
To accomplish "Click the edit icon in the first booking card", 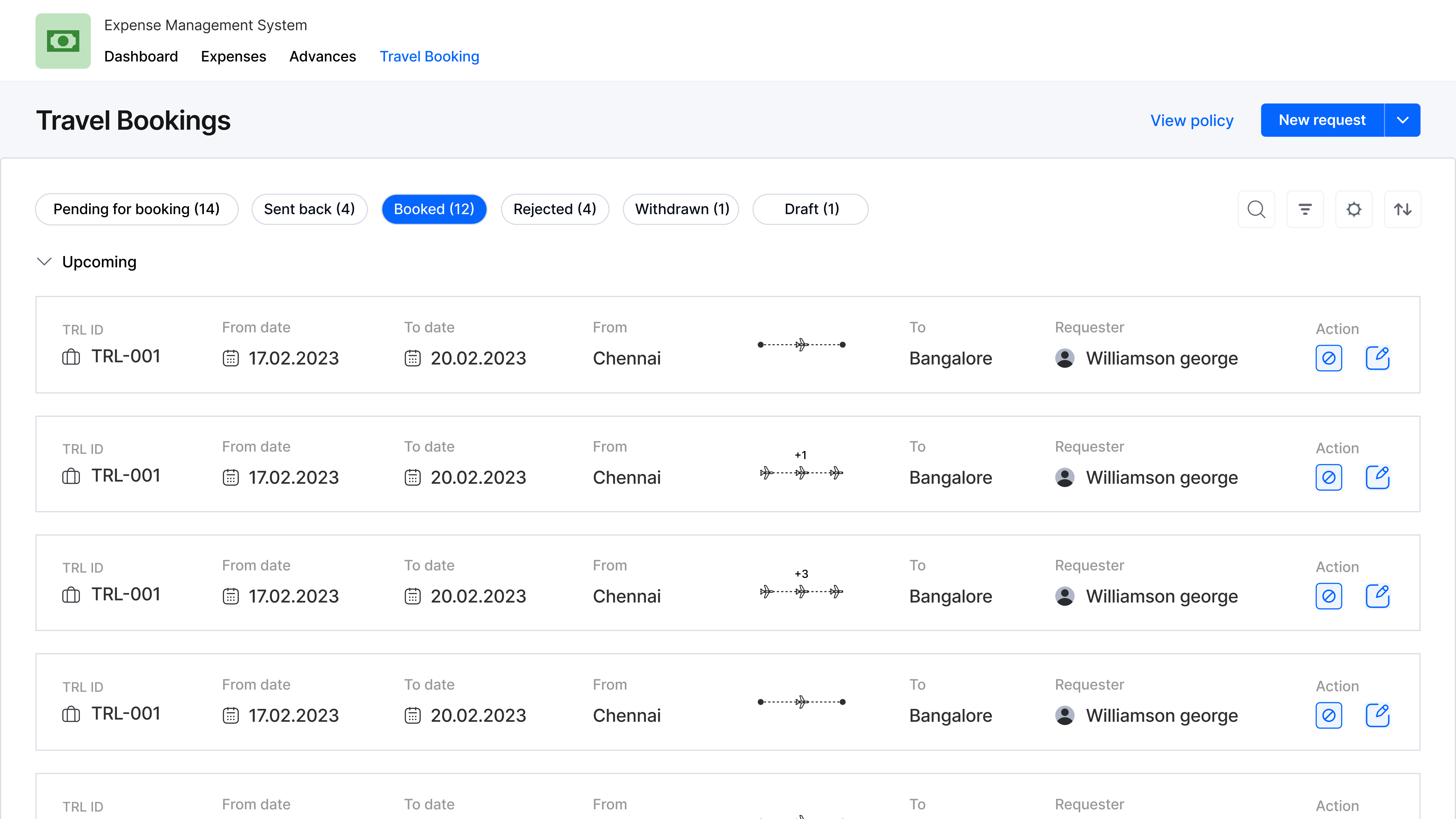I will 1377,358.
